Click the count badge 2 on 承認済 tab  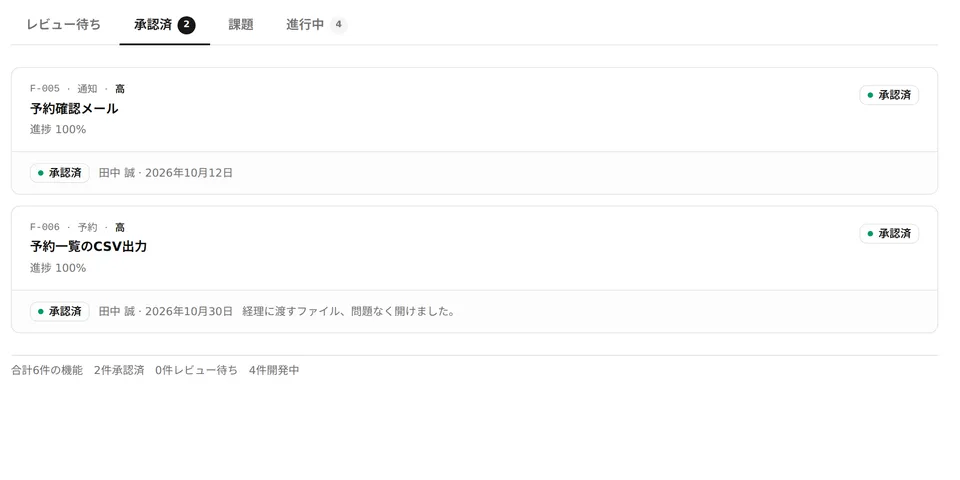tap(187, 25)
